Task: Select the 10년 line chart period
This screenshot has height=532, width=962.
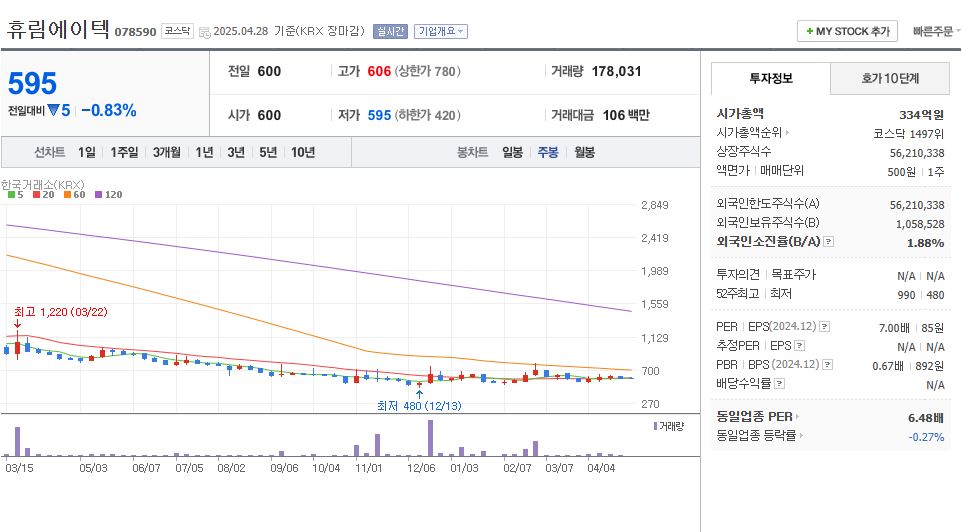Action: click(302, 152)
